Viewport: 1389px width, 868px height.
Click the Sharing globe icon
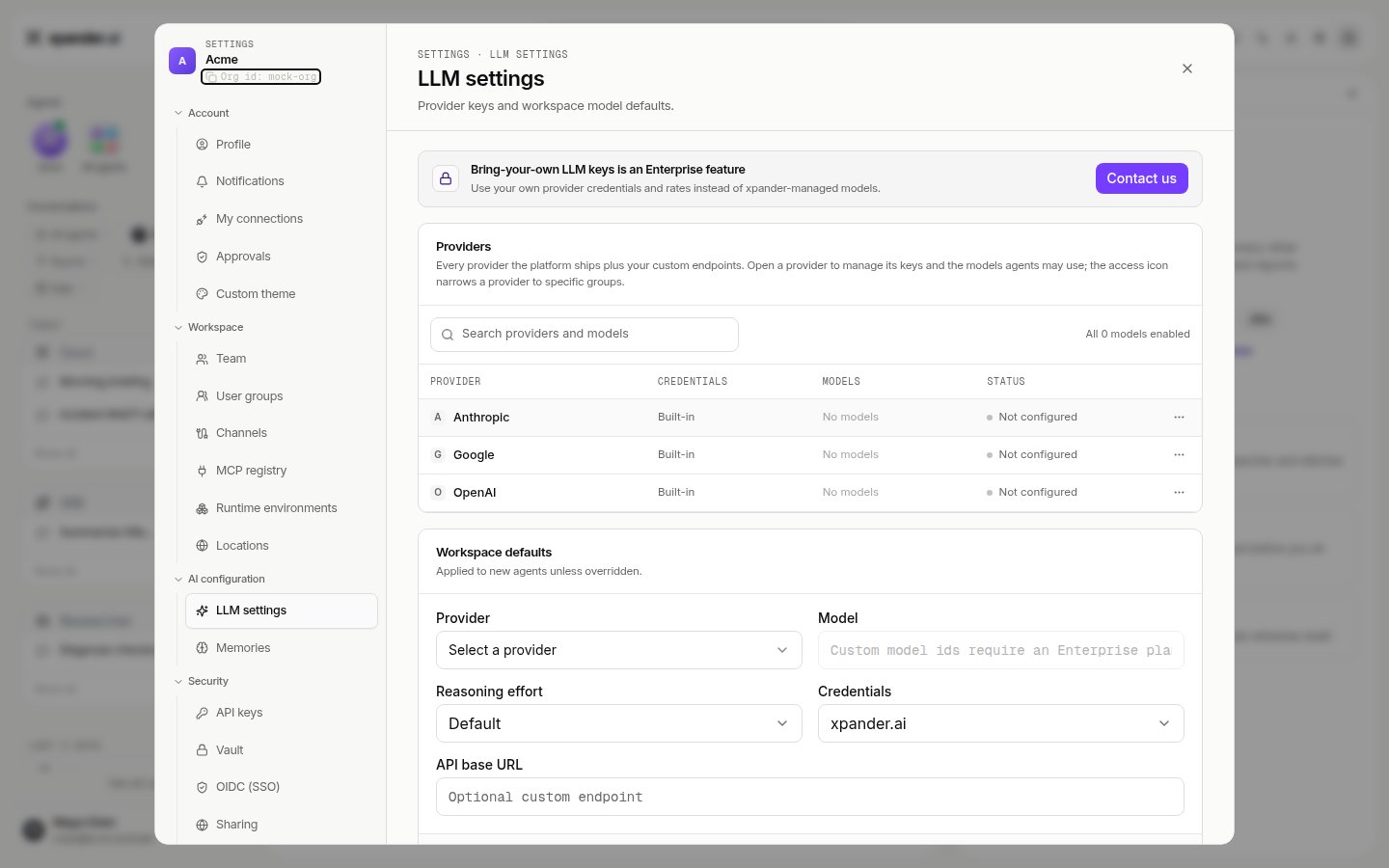(202, 825)
